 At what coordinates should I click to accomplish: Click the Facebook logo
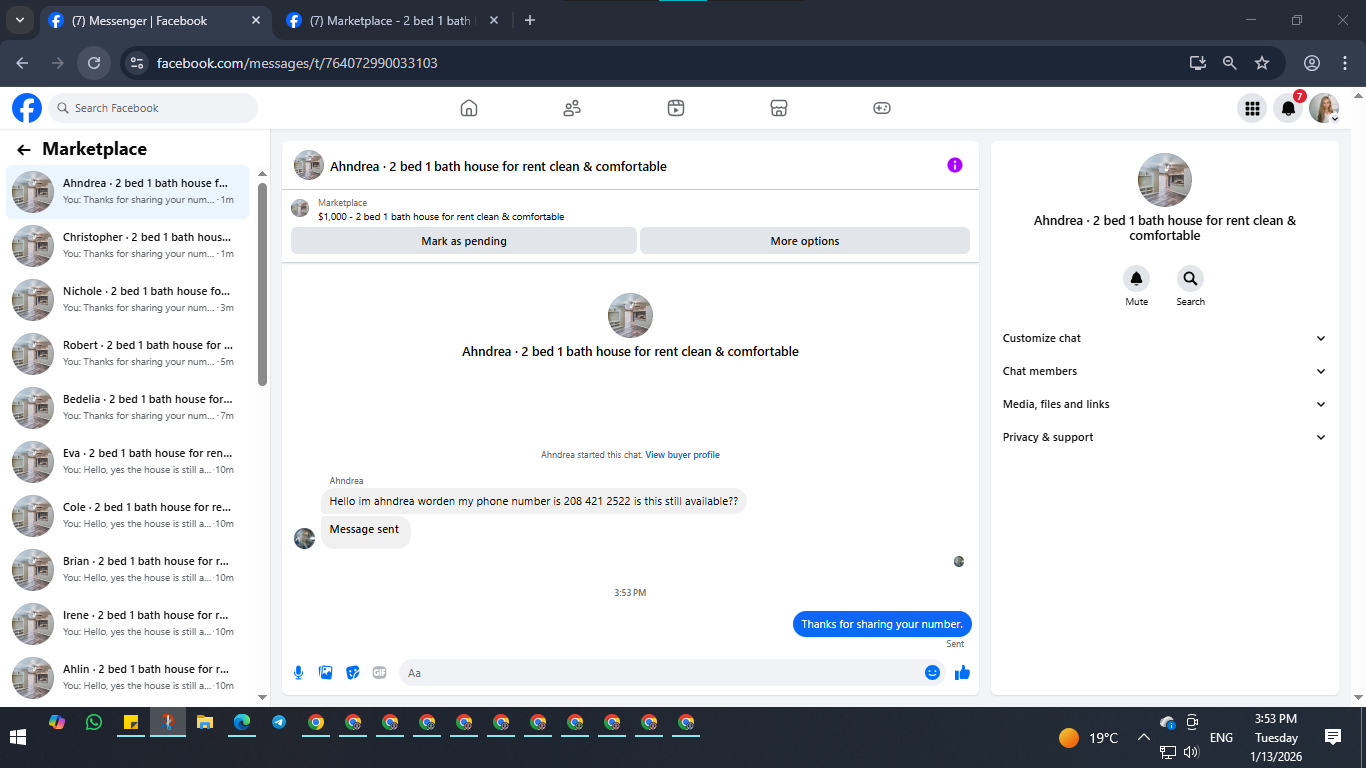pos(27,108)
